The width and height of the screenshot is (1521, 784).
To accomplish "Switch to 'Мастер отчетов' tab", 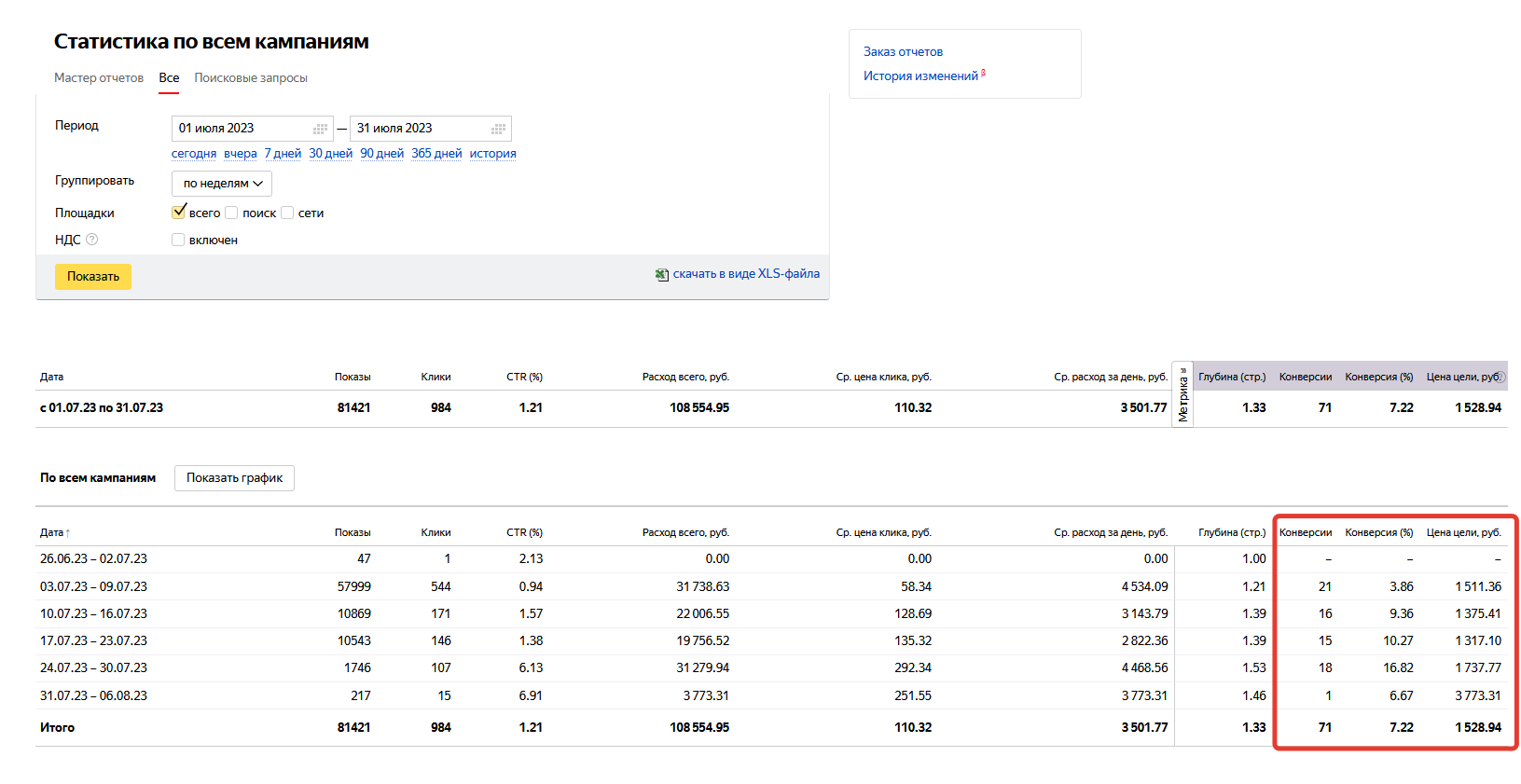I will pyautogui.click(x=99, y=77).
